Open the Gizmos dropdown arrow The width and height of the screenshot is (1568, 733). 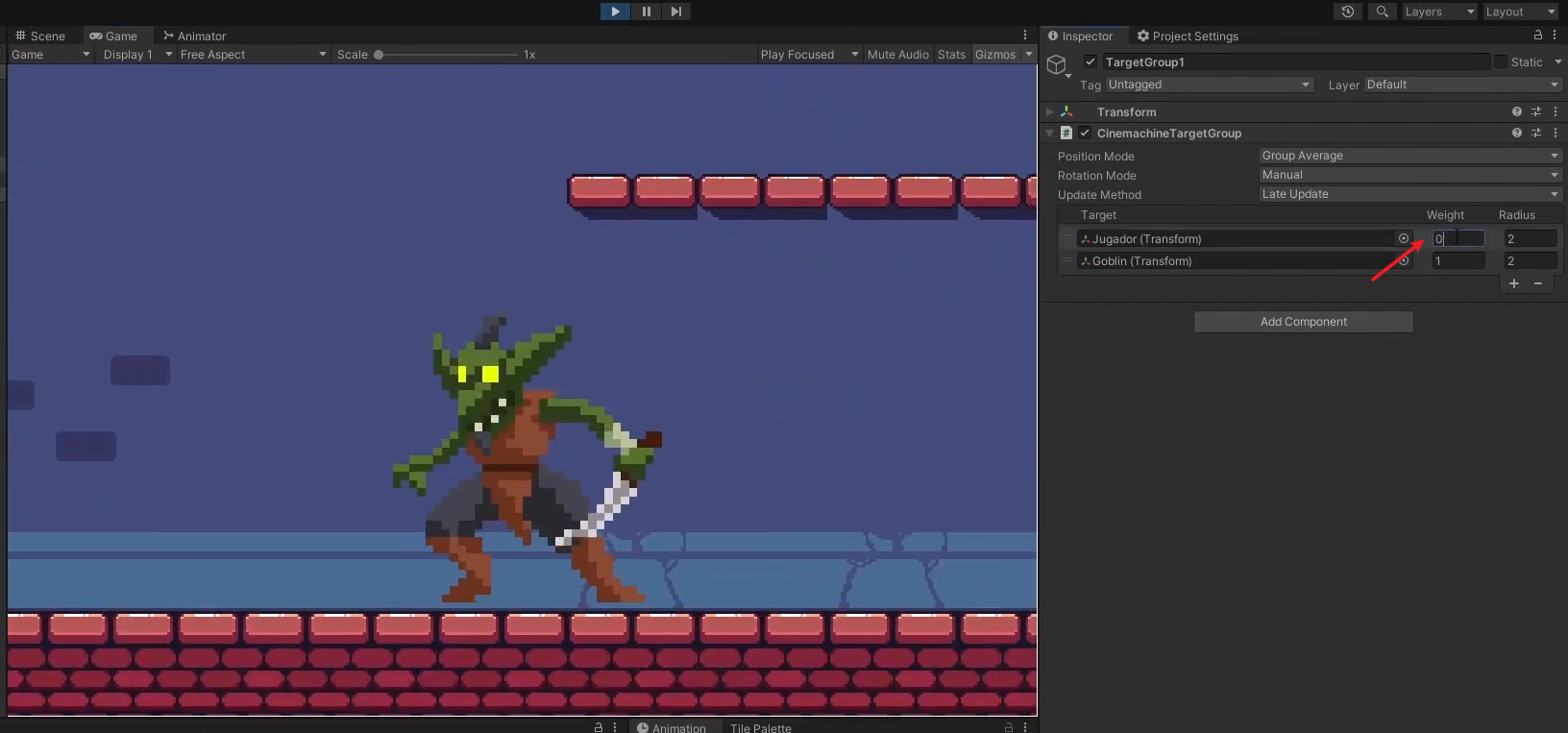point(1028,55)
